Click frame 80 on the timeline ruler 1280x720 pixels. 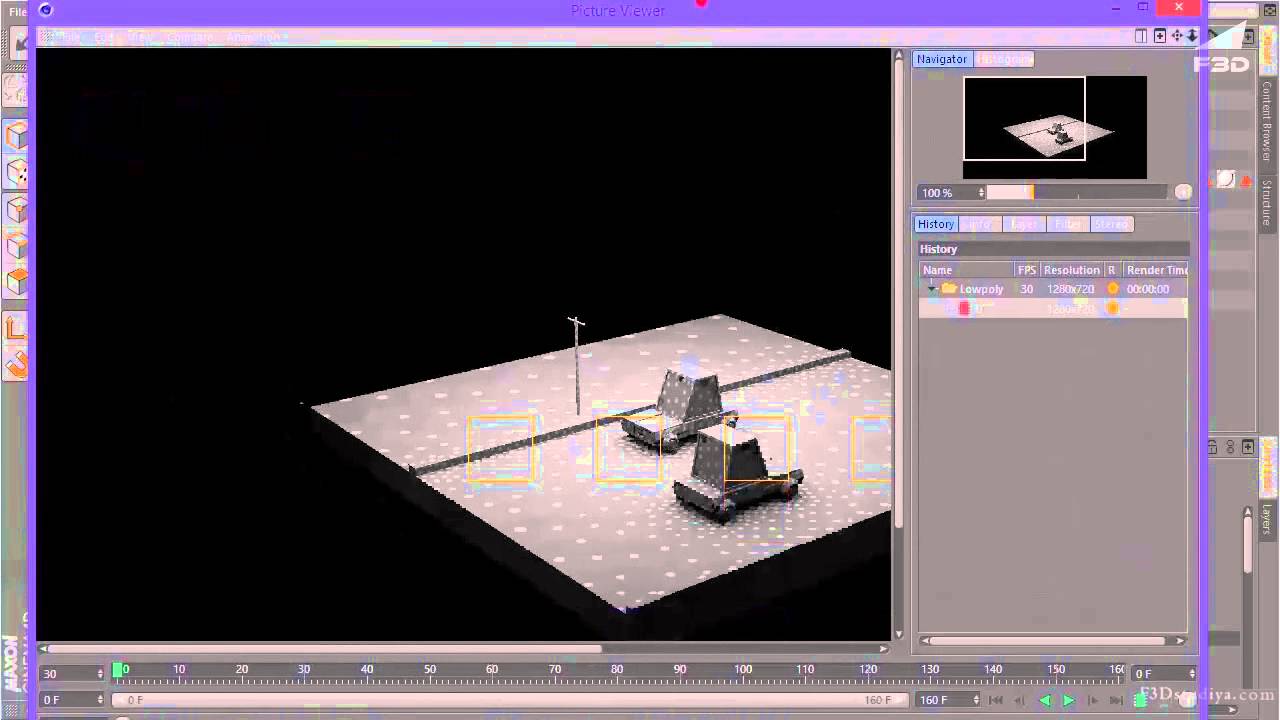click(x=617, y=670)
